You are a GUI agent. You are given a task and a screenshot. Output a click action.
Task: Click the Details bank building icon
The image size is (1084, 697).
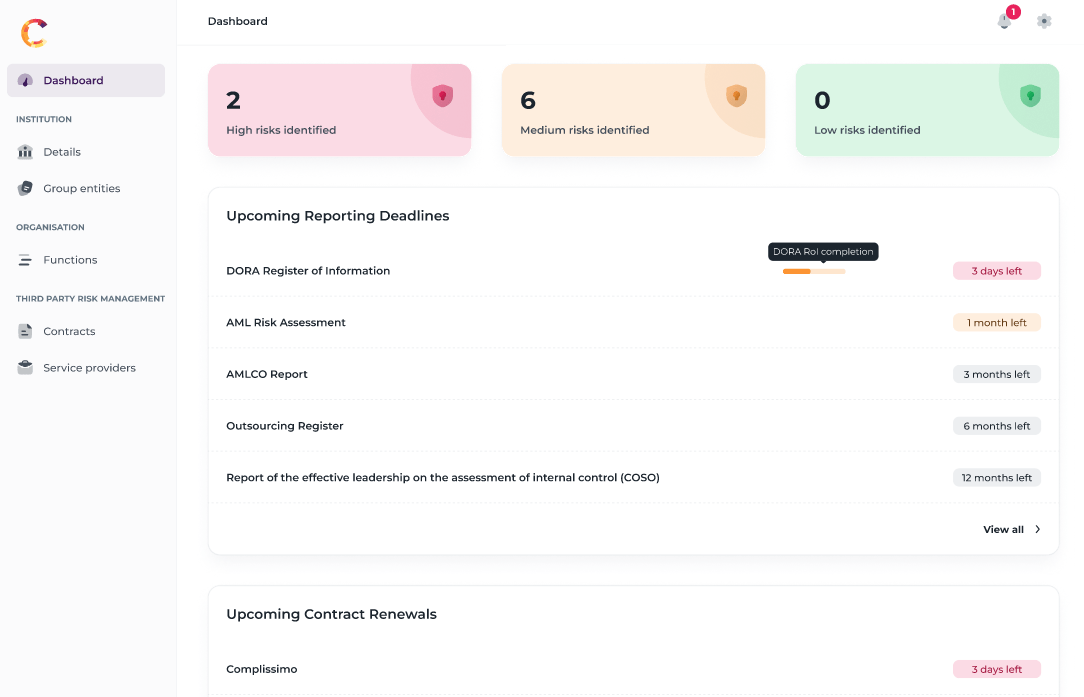(25, 152)
